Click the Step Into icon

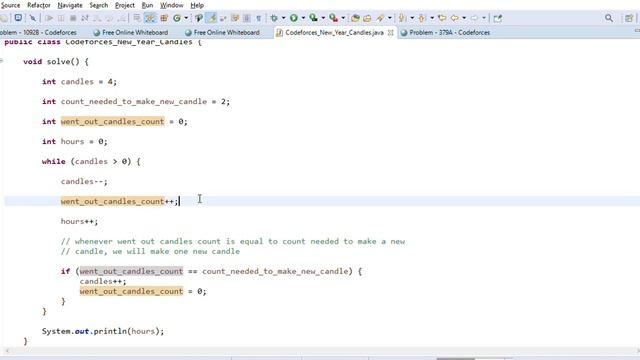97,18
